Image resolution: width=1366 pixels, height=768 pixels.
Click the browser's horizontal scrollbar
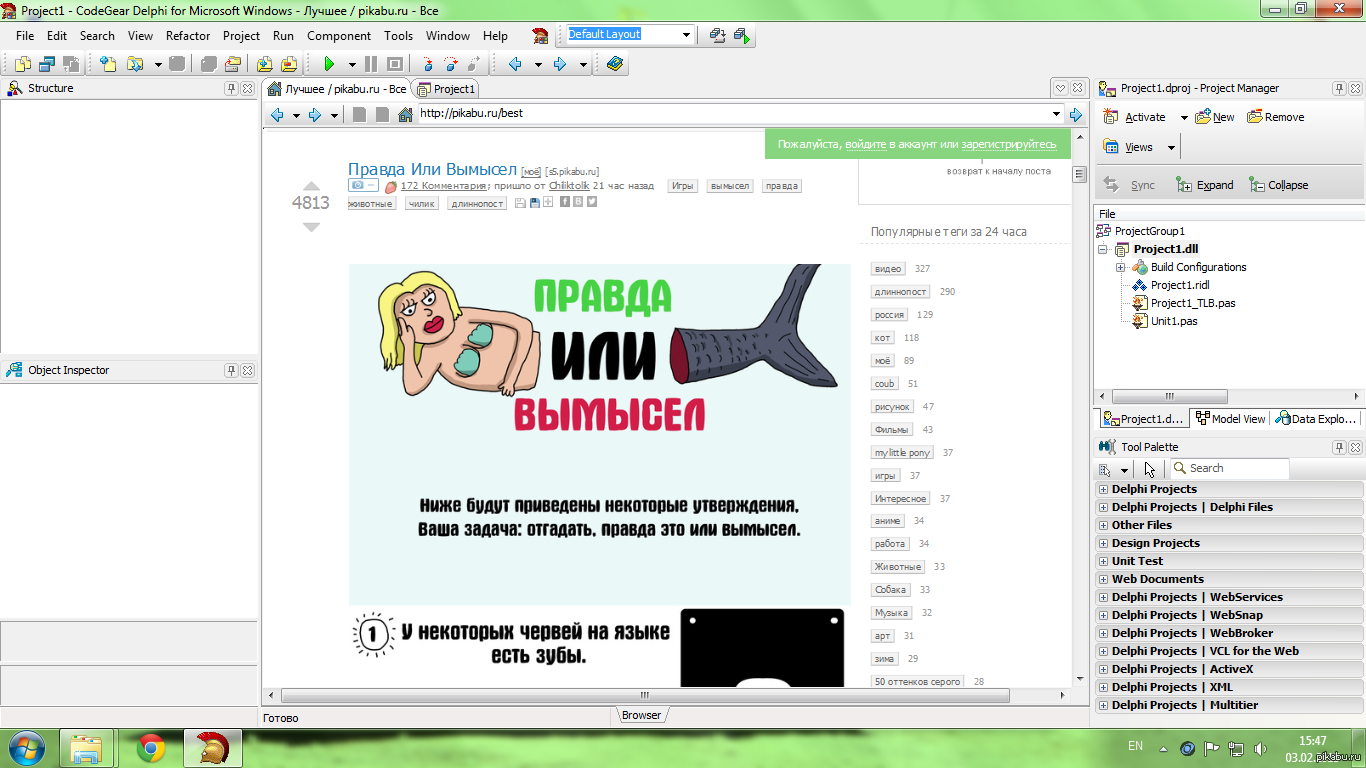tap(660, 695)
